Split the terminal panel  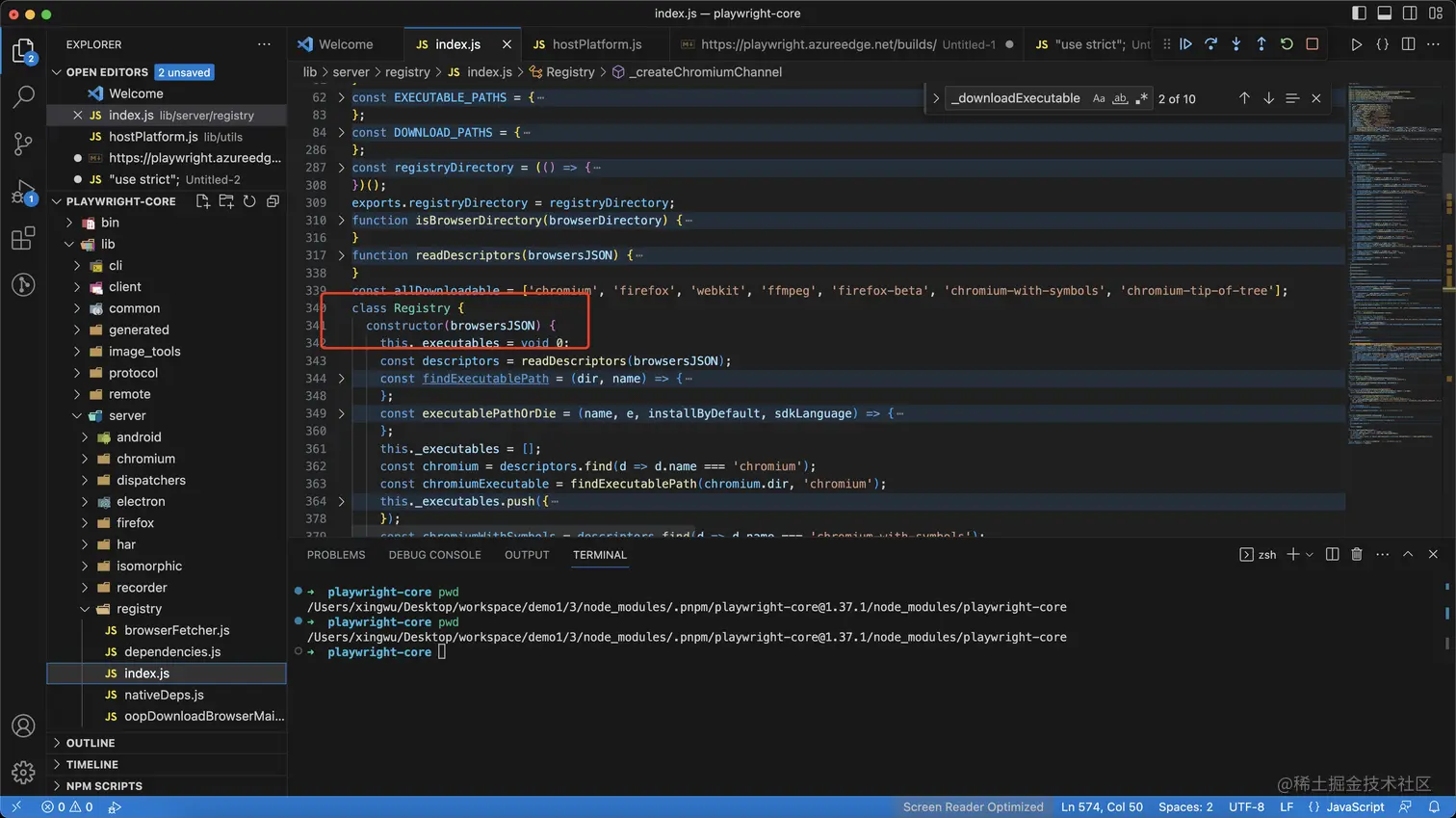click(1333, 554)
